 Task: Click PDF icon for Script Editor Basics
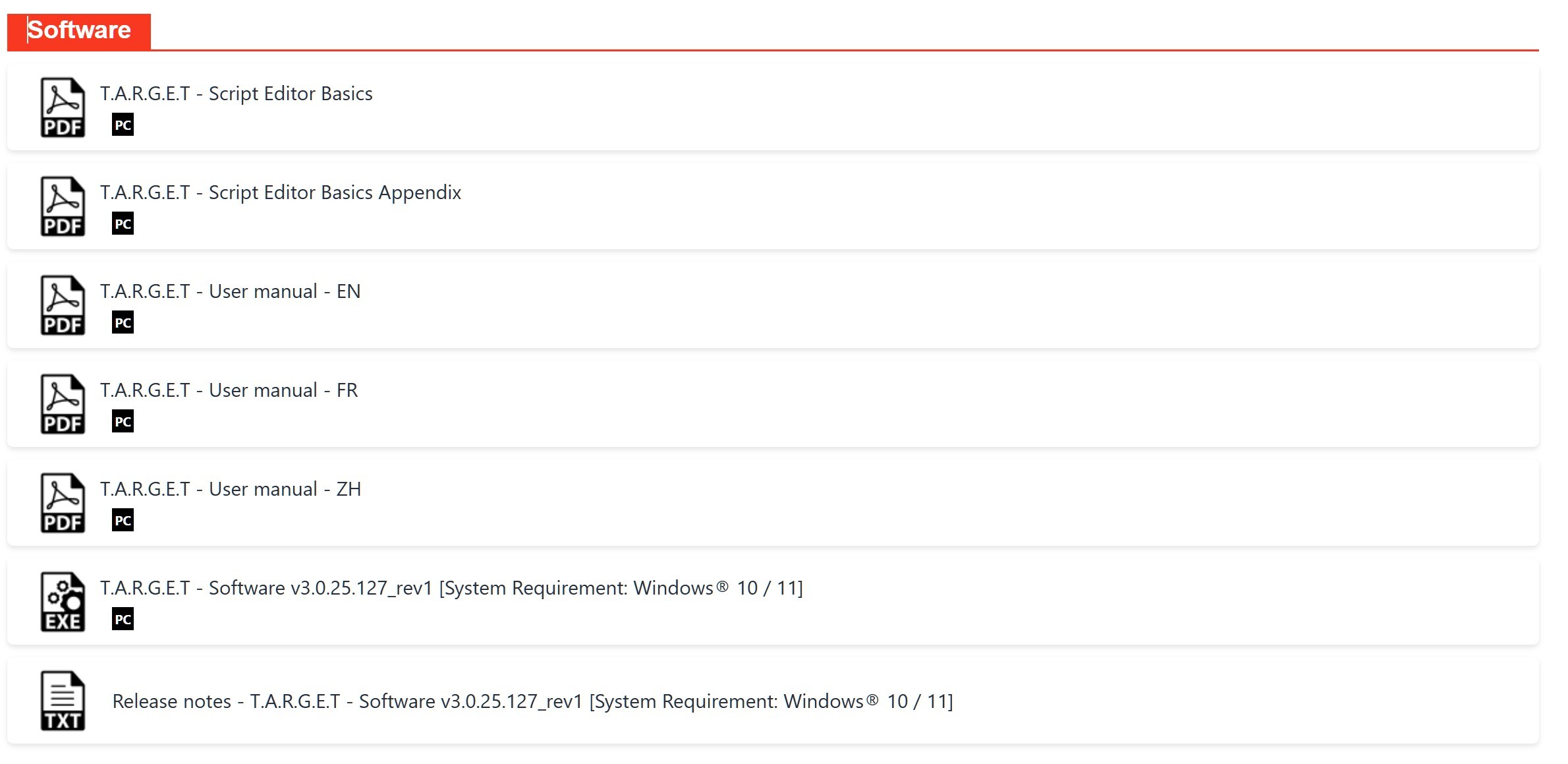tap(63, 107)
